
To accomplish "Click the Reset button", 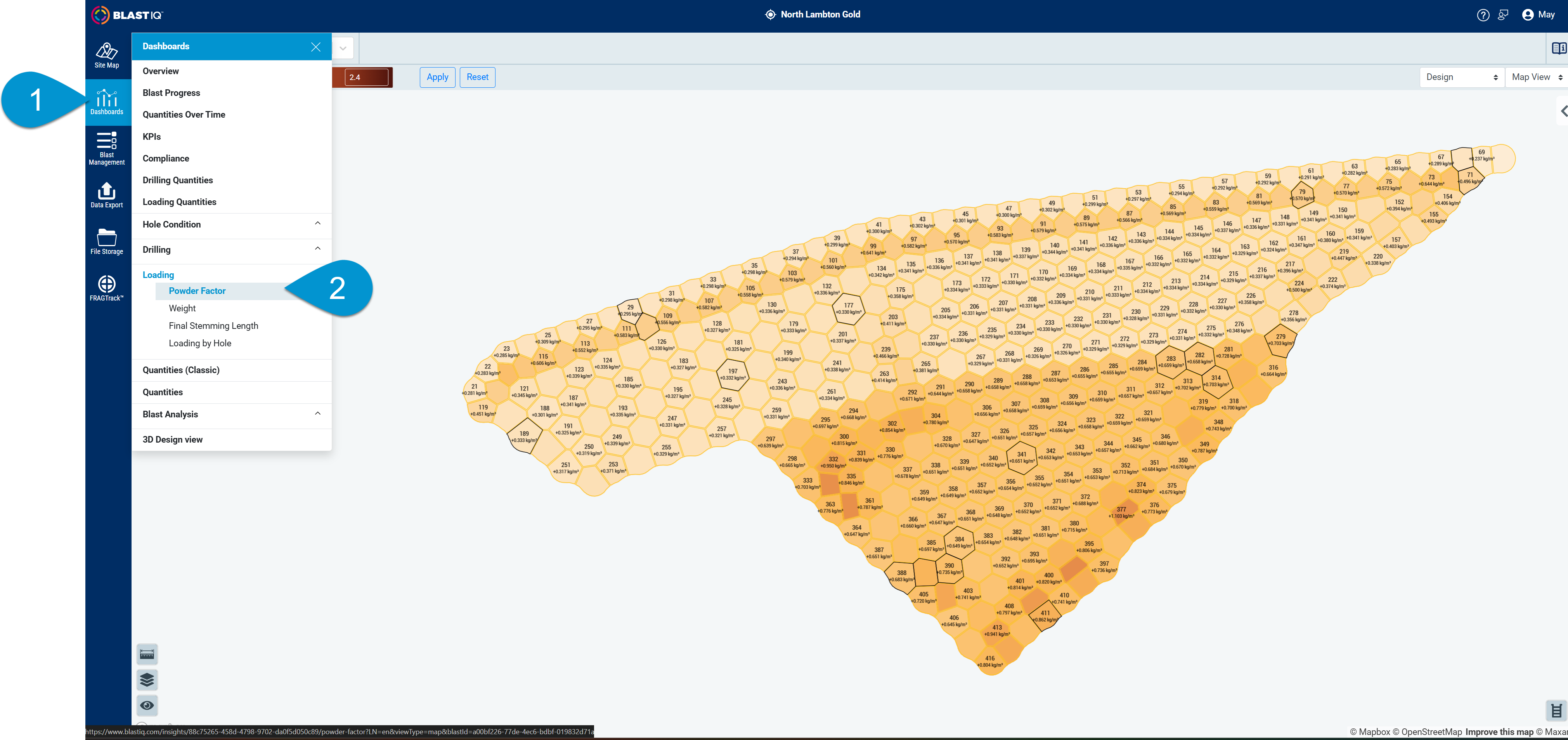I will tap(477, 77).
